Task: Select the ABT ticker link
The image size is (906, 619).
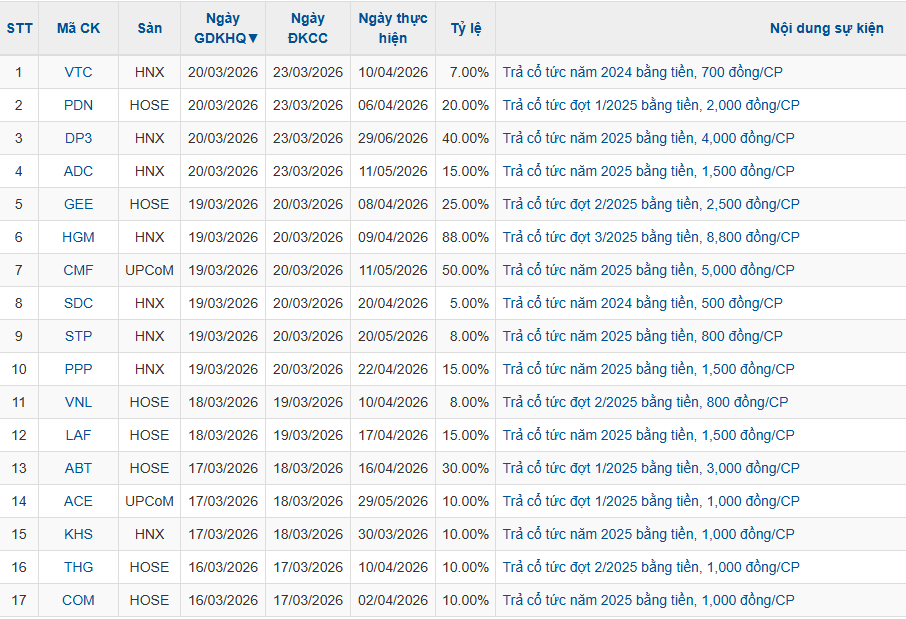Action: (x=78, y=468)
